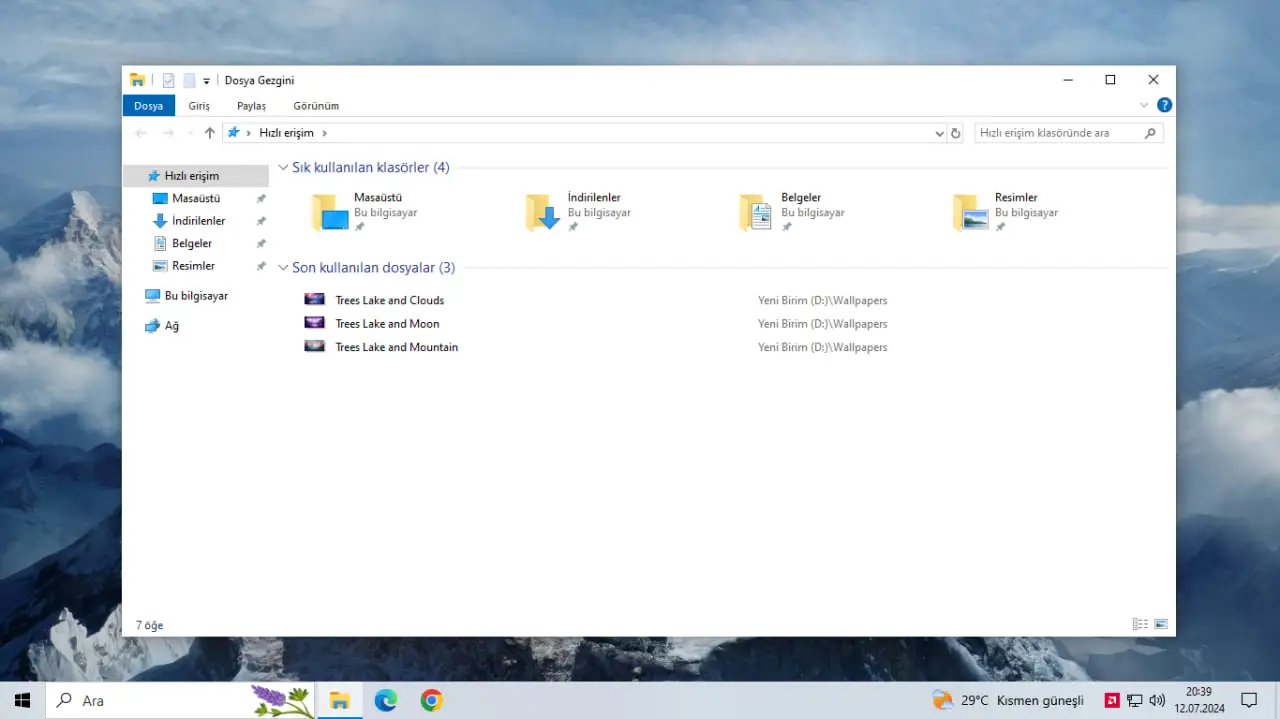Click the blue help question mark icon
The width and height of the screenshot is (1280, 719).
1164,105
